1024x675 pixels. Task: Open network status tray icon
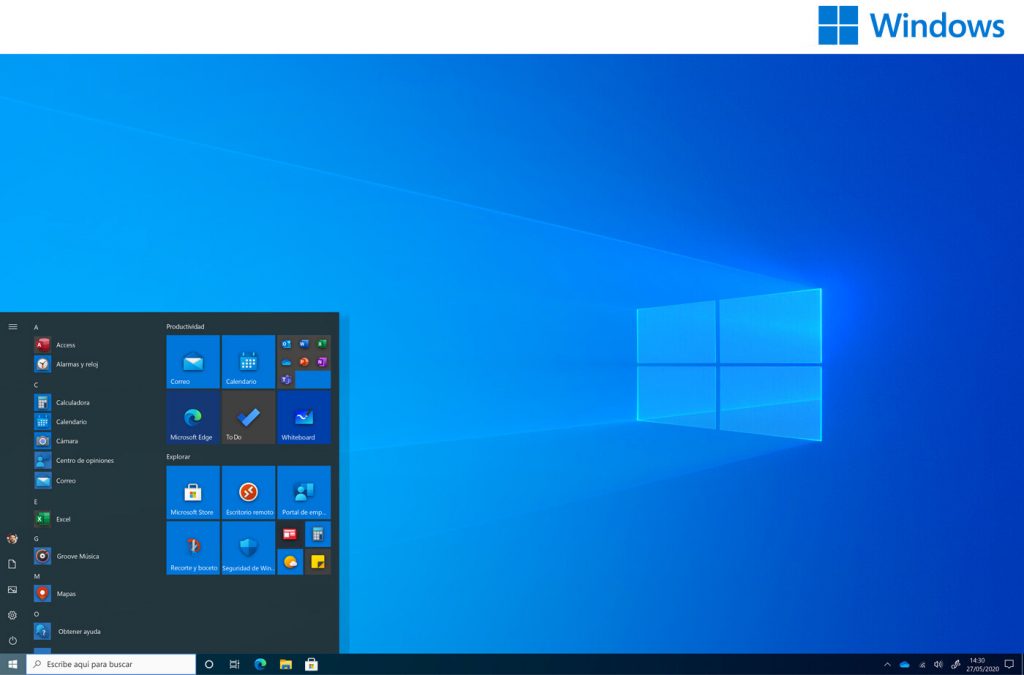(x=922, y=665)
